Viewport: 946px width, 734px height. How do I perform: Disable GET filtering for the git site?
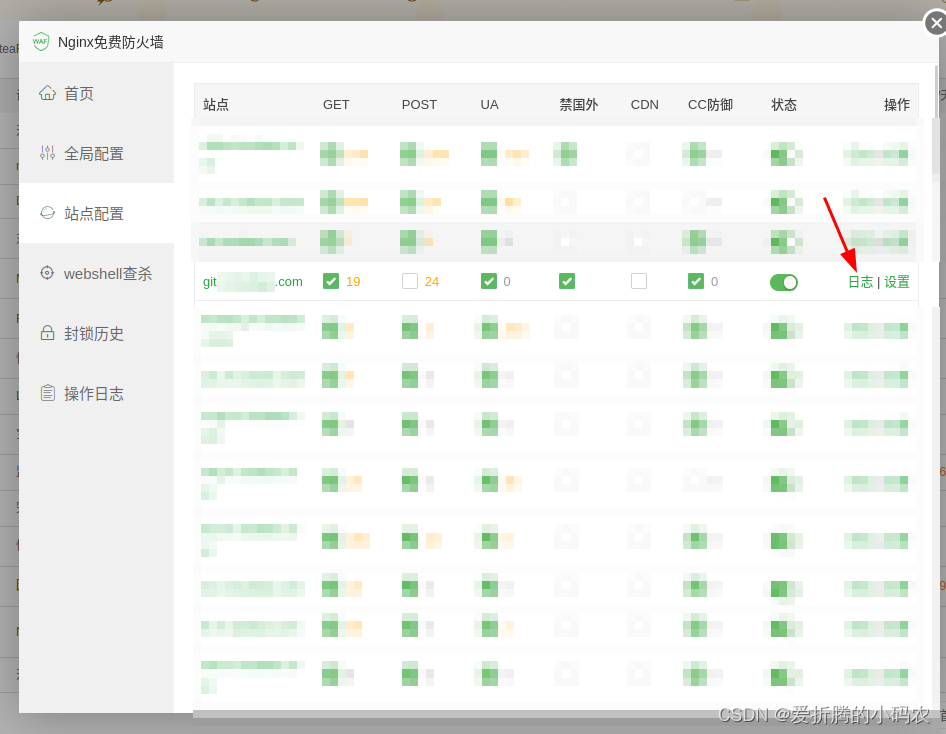tap(330, 281)
